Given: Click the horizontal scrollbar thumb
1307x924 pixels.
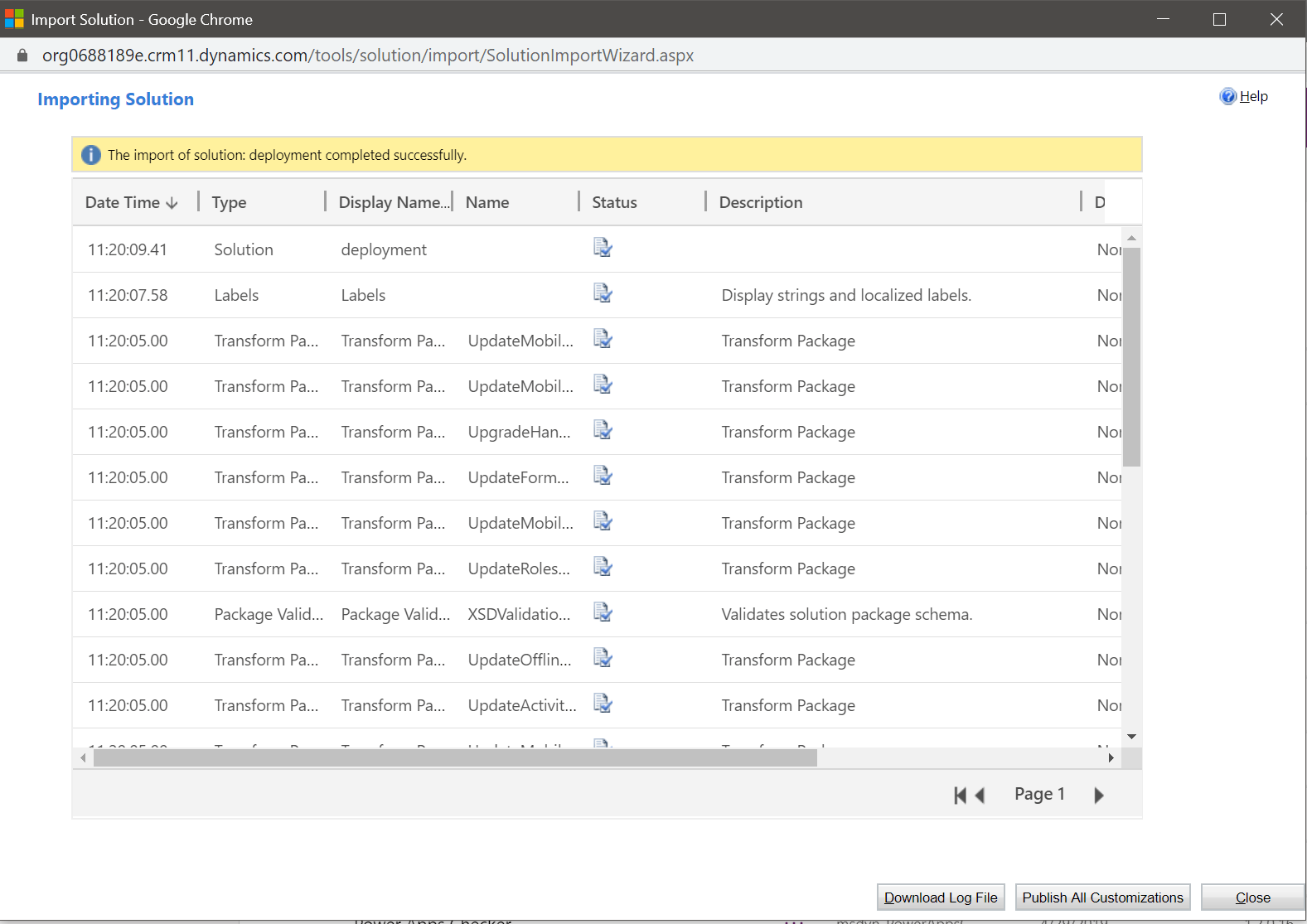Looking at the screenshot, I should coord(455,757).
